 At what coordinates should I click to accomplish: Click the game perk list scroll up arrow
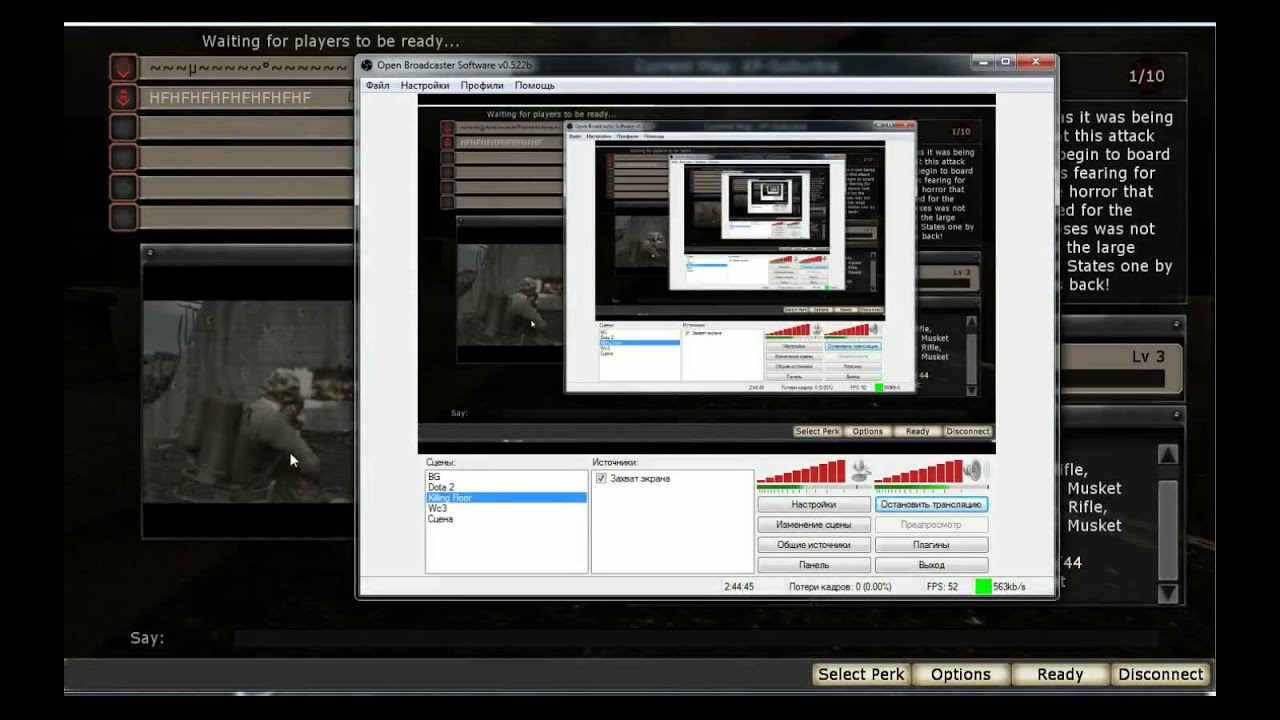1167,455
